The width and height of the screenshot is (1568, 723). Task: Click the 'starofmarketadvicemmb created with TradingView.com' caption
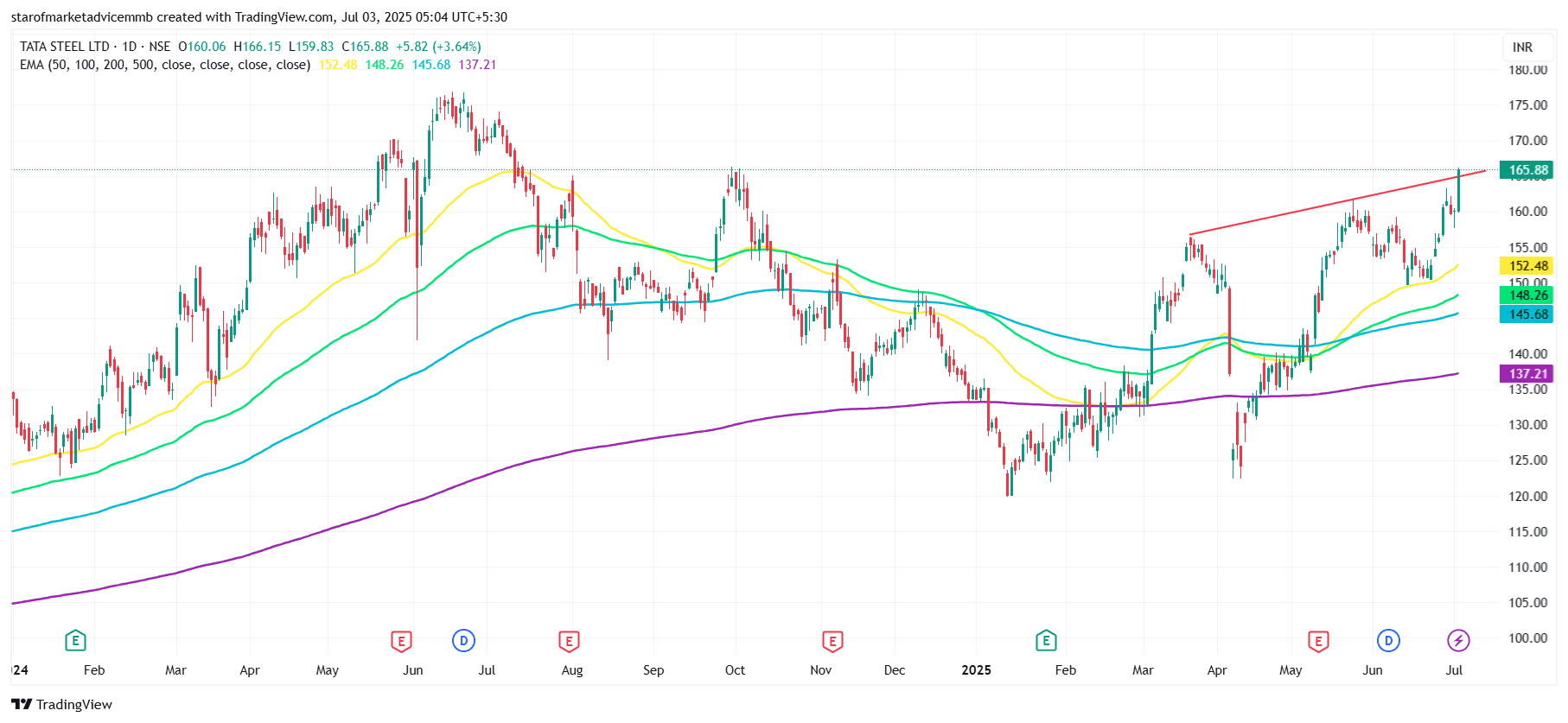[172, 17]
